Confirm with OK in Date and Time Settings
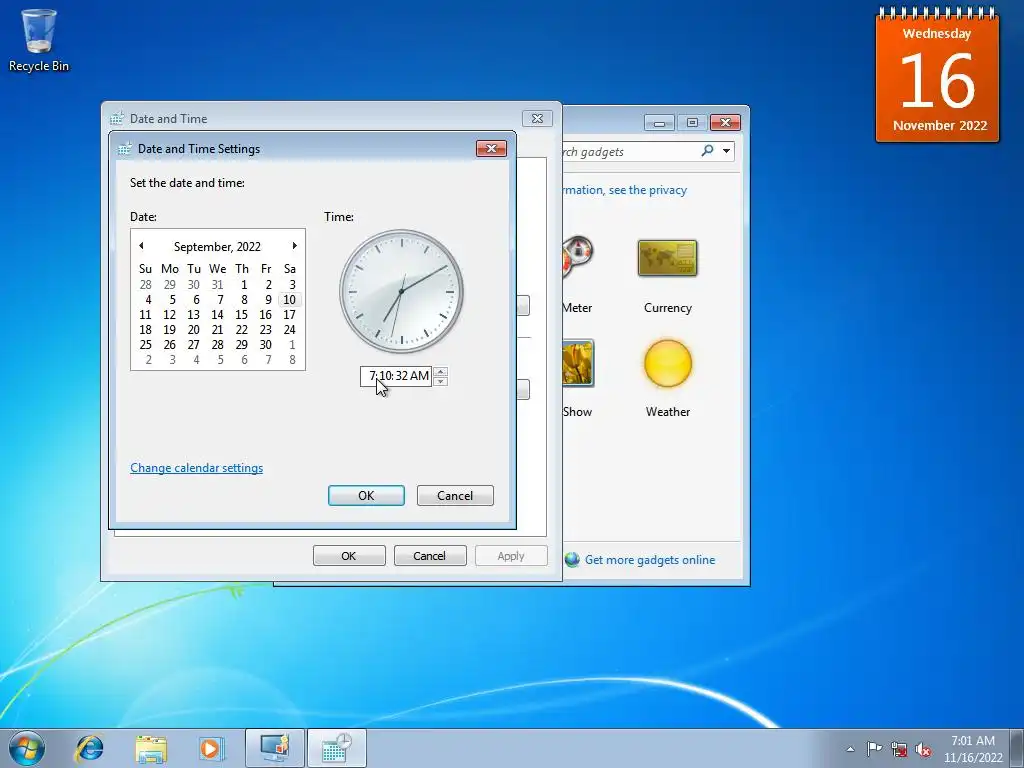This screenshot has width=1024, height=768. point(366,496)
